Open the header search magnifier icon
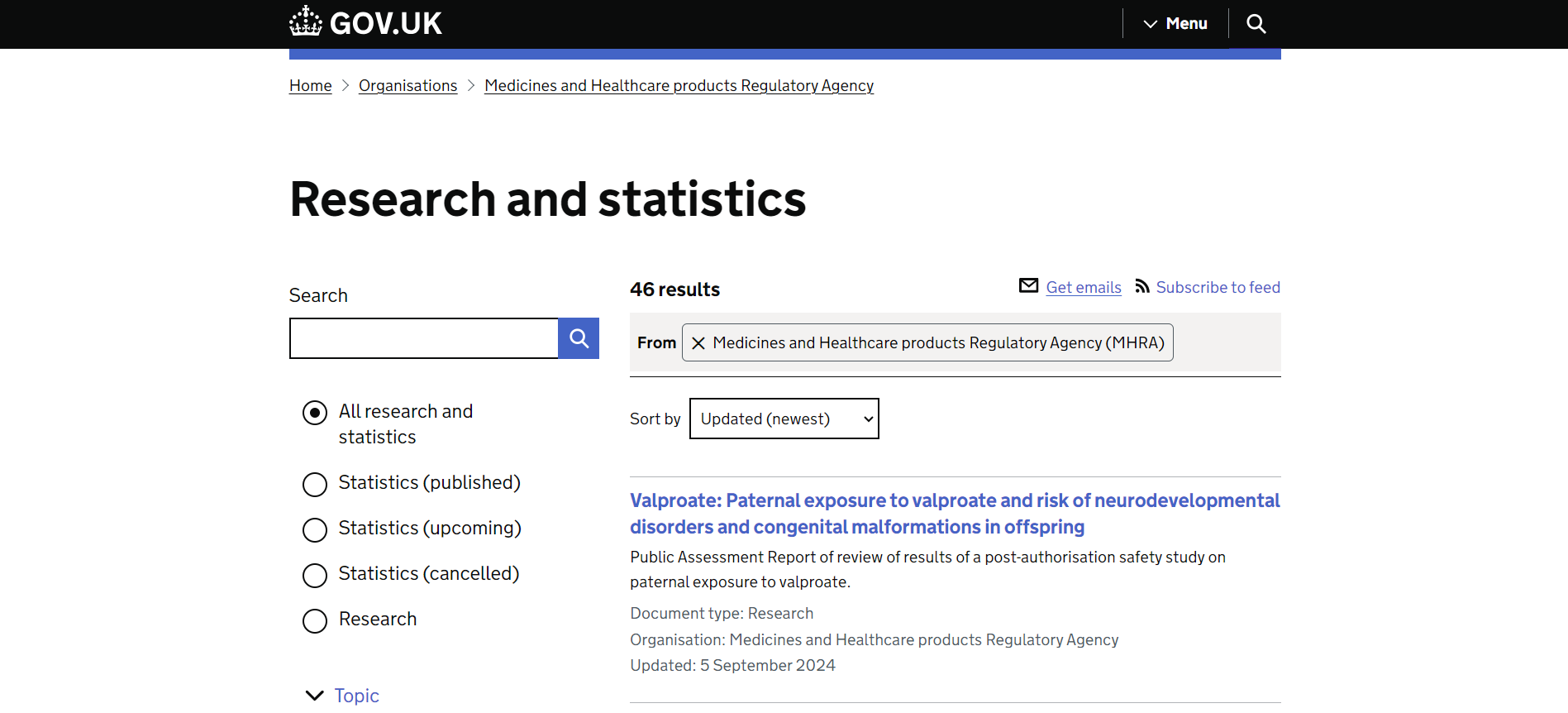 pos(1256,24)
